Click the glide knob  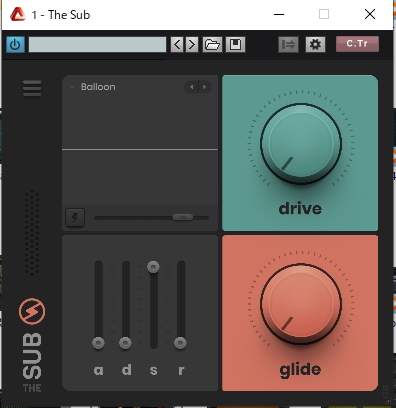click(x=301, y=304)
